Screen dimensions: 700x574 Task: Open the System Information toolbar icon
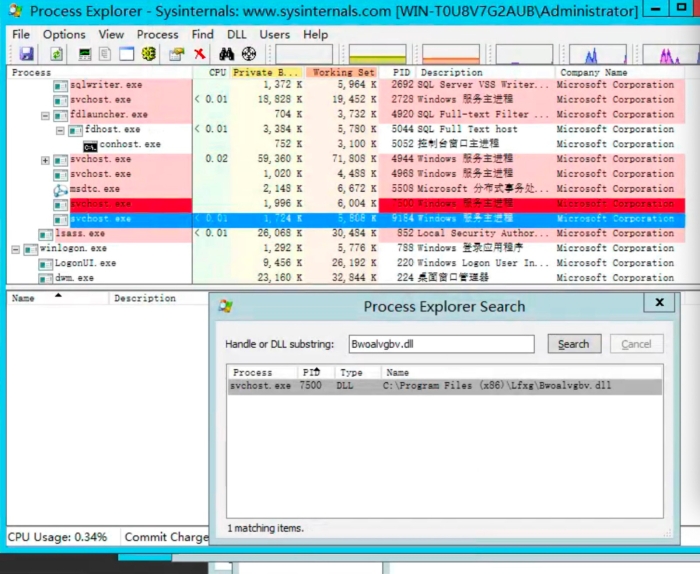click(85, 54)
